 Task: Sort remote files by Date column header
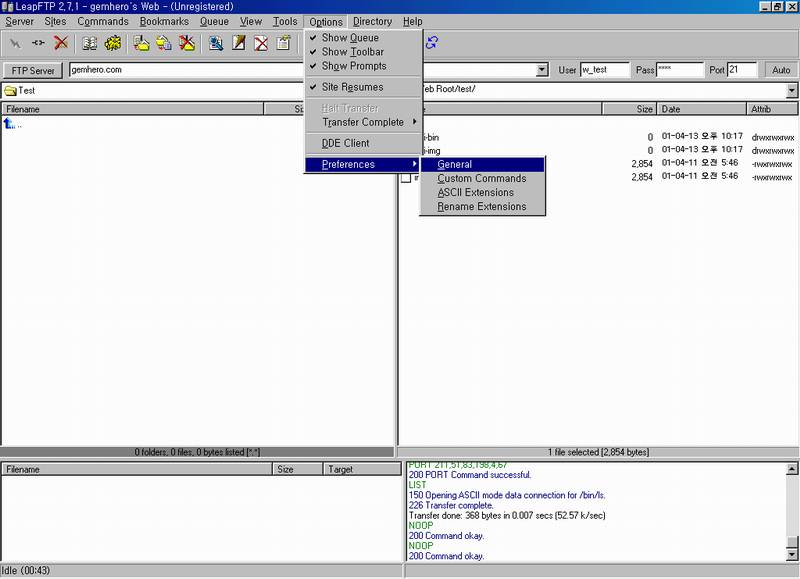point(702,109)
